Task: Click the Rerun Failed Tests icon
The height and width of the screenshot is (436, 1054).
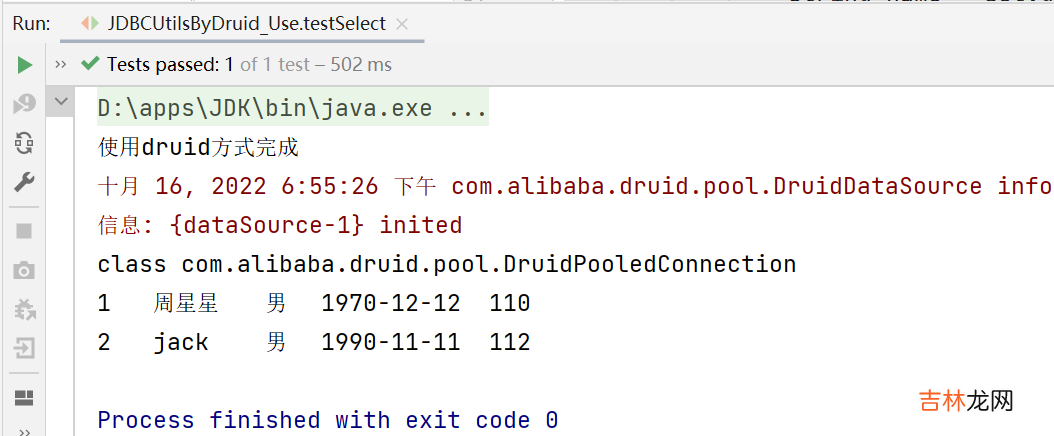Action: click(x=24, y=104)
